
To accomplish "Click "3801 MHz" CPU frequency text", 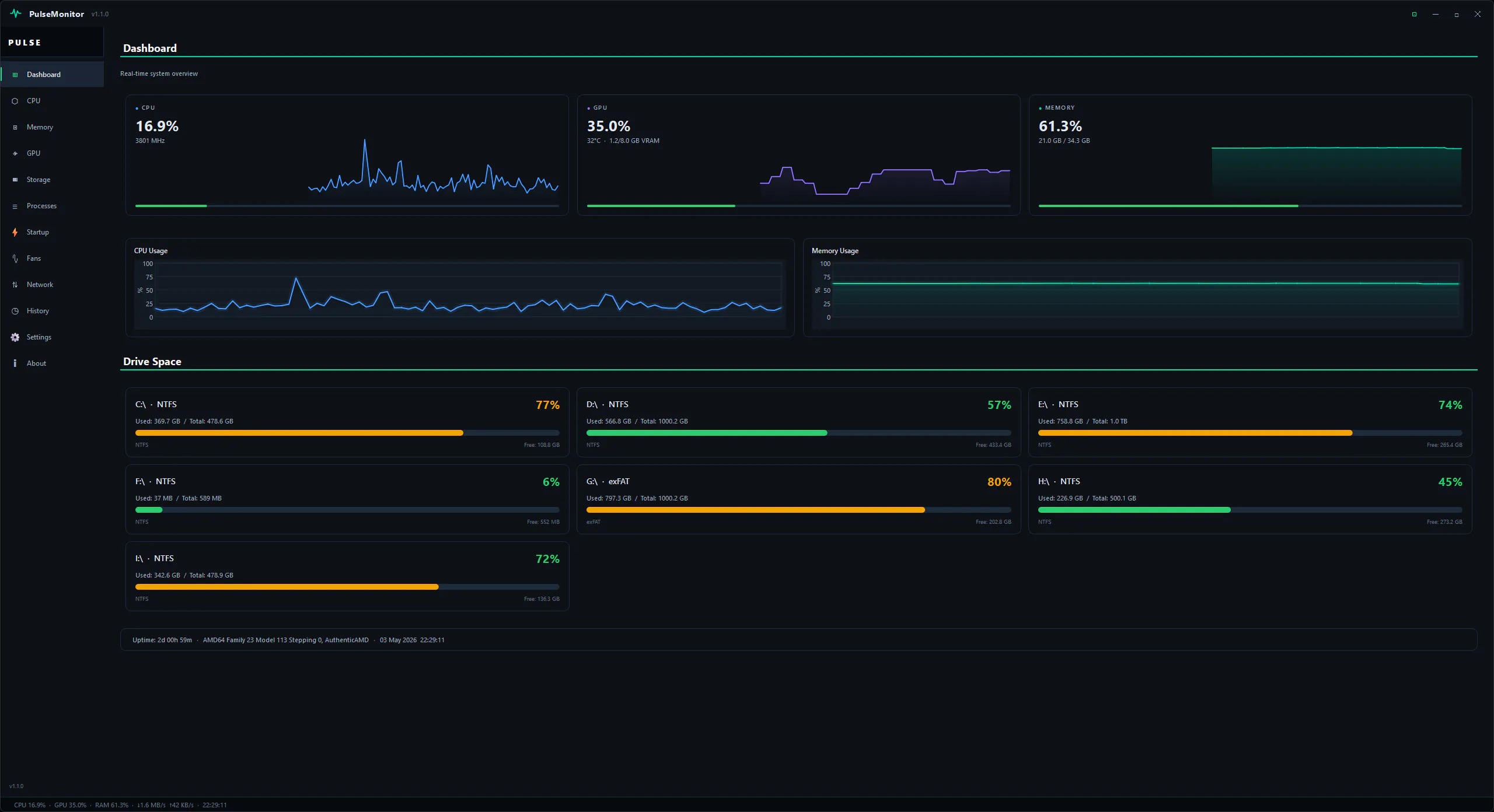I will click(150, 141).
